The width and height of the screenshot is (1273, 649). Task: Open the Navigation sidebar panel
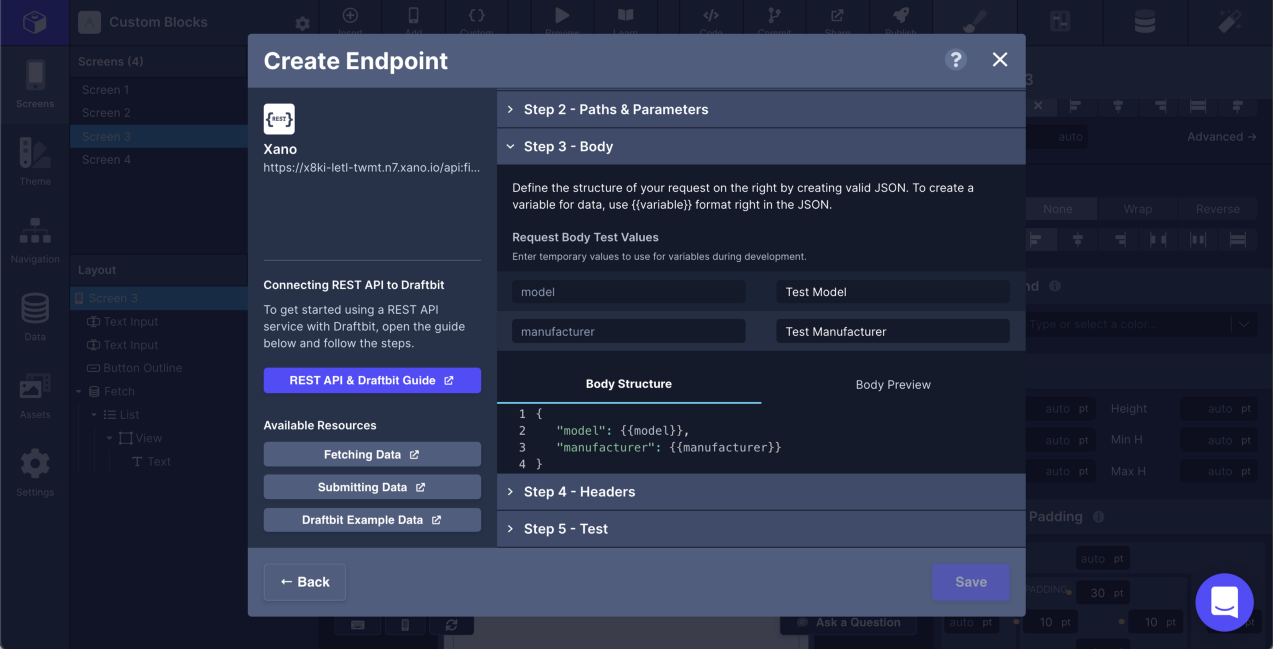click(35, 239)
